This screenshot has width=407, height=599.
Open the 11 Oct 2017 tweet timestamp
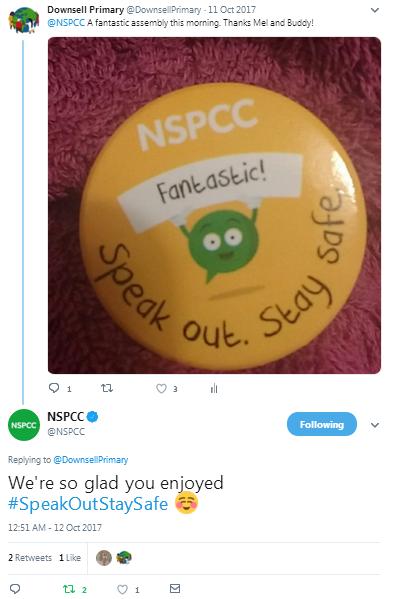232,10
